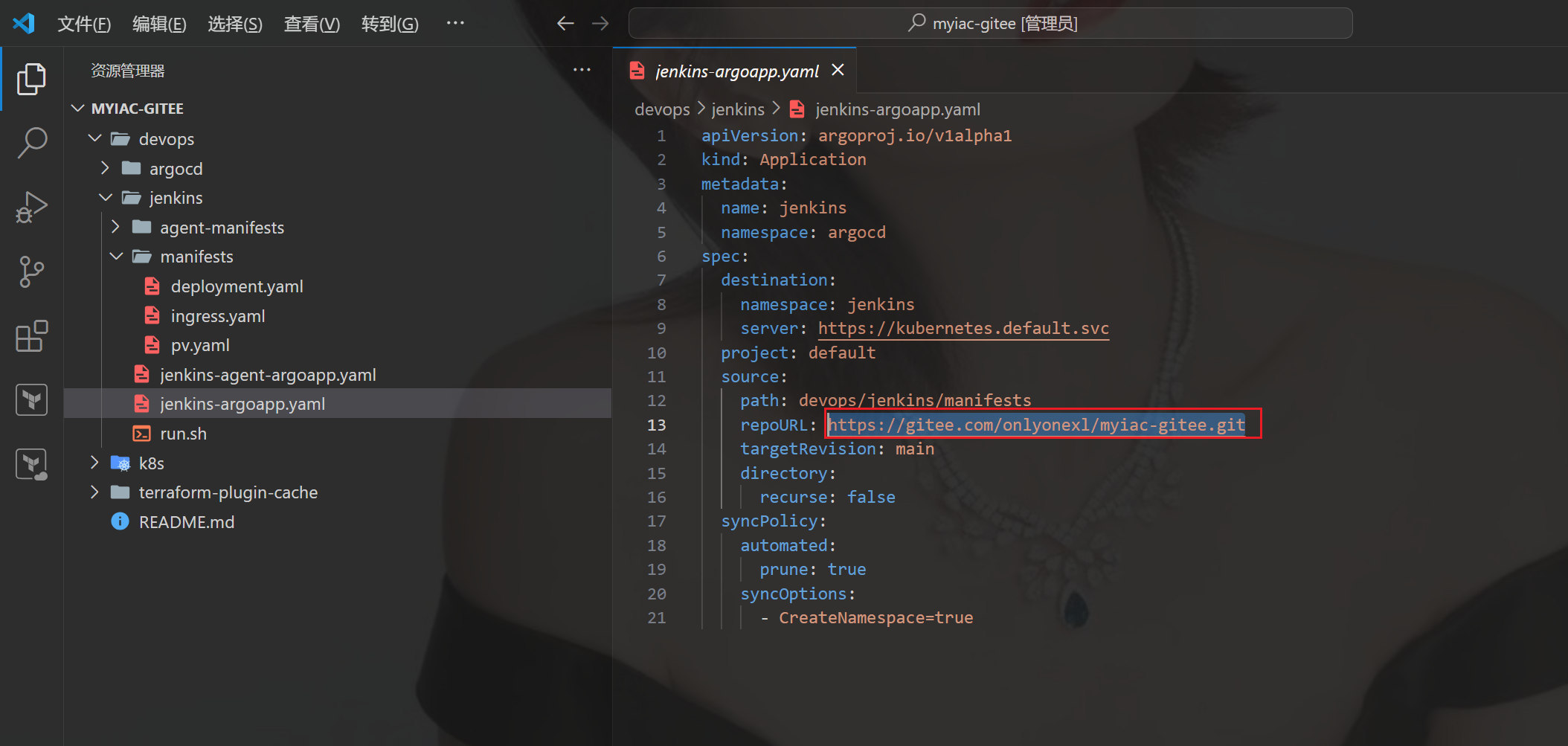Expand the k8s folder chevron
Viewport: 1568px width, 746px height.
click(x=94, y=463)
